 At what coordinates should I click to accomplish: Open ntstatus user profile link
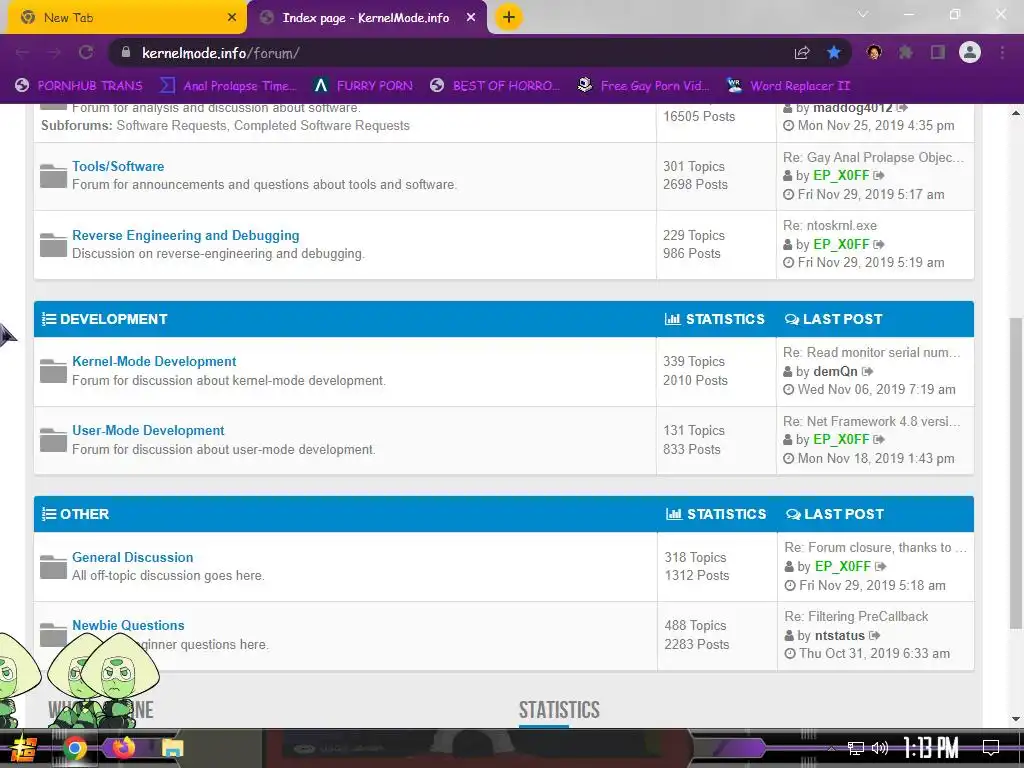[840, 635]
